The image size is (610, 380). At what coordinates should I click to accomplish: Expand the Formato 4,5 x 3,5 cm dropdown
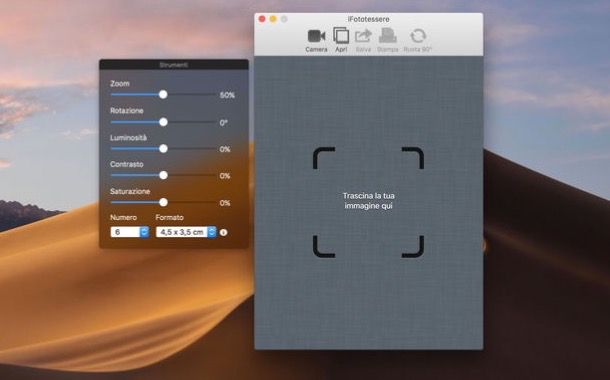click(x=212, y=232)
